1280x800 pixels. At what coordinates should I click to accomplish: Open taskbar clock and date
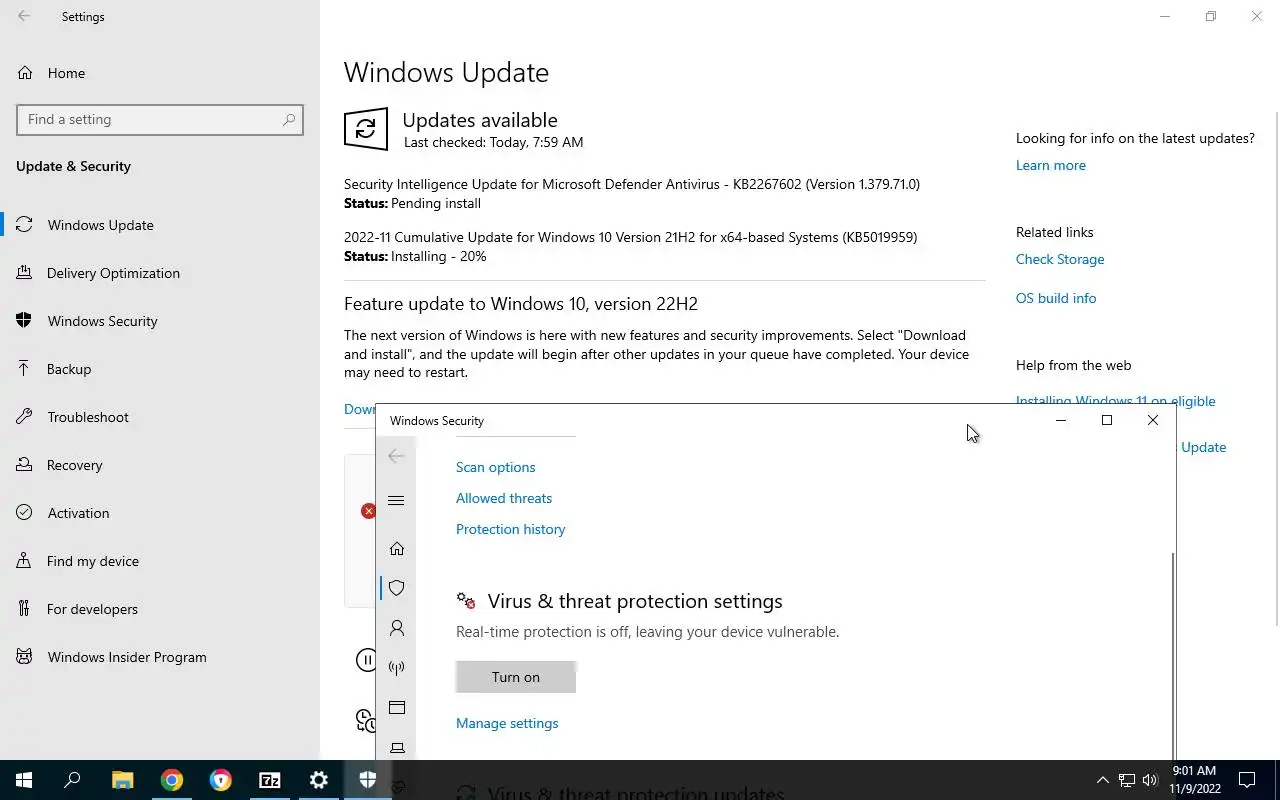pos(1195,780)
